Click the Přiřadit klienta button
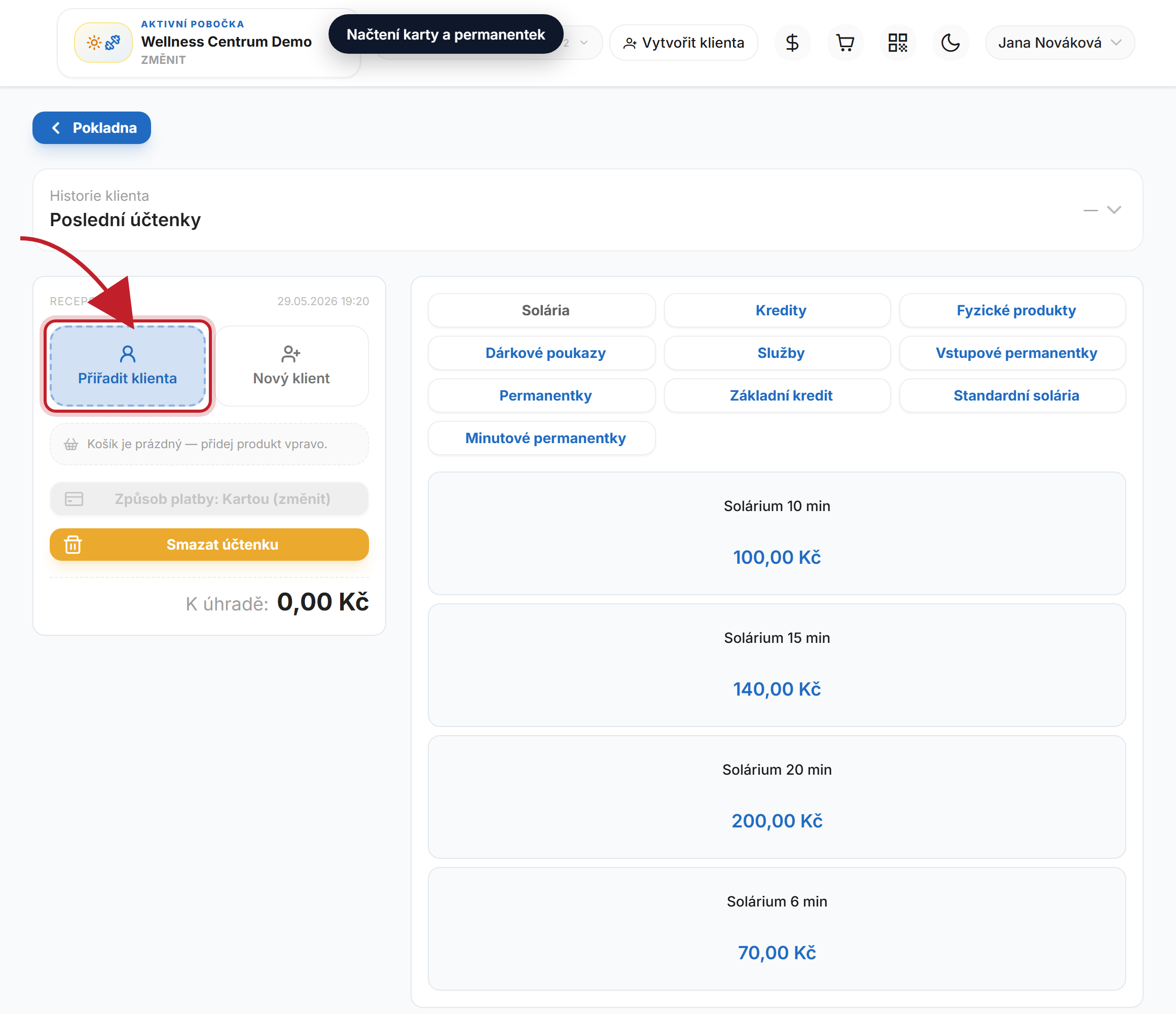The width and height of the screenshot is (1176, 1014). [x=128, y=366]
